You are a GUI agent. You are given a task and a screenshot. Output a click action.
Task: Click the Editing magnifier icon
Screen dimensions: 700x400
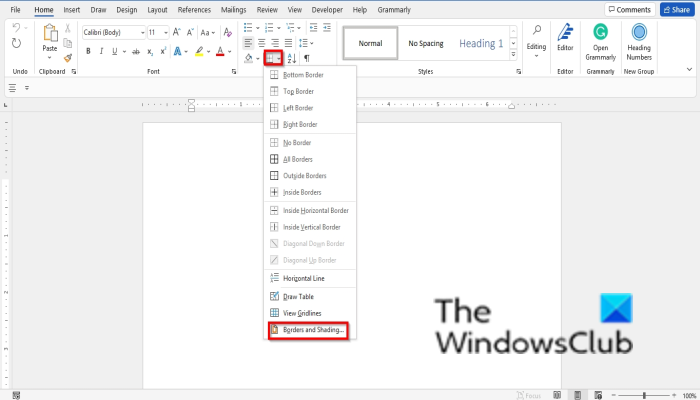coord(537,31)
